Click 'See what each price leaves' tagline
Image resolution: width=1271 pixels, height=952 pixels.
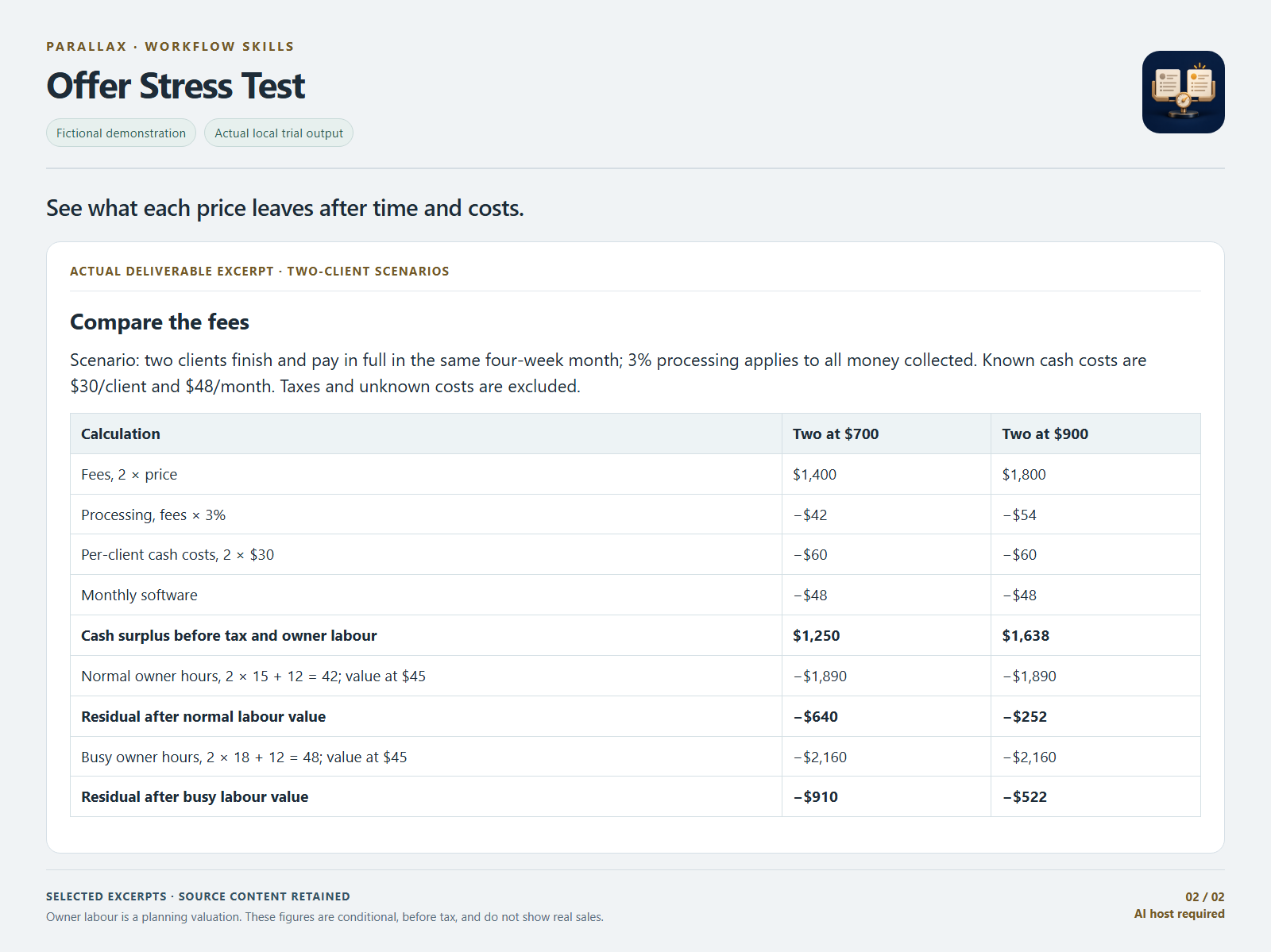(x=285, y=207)
